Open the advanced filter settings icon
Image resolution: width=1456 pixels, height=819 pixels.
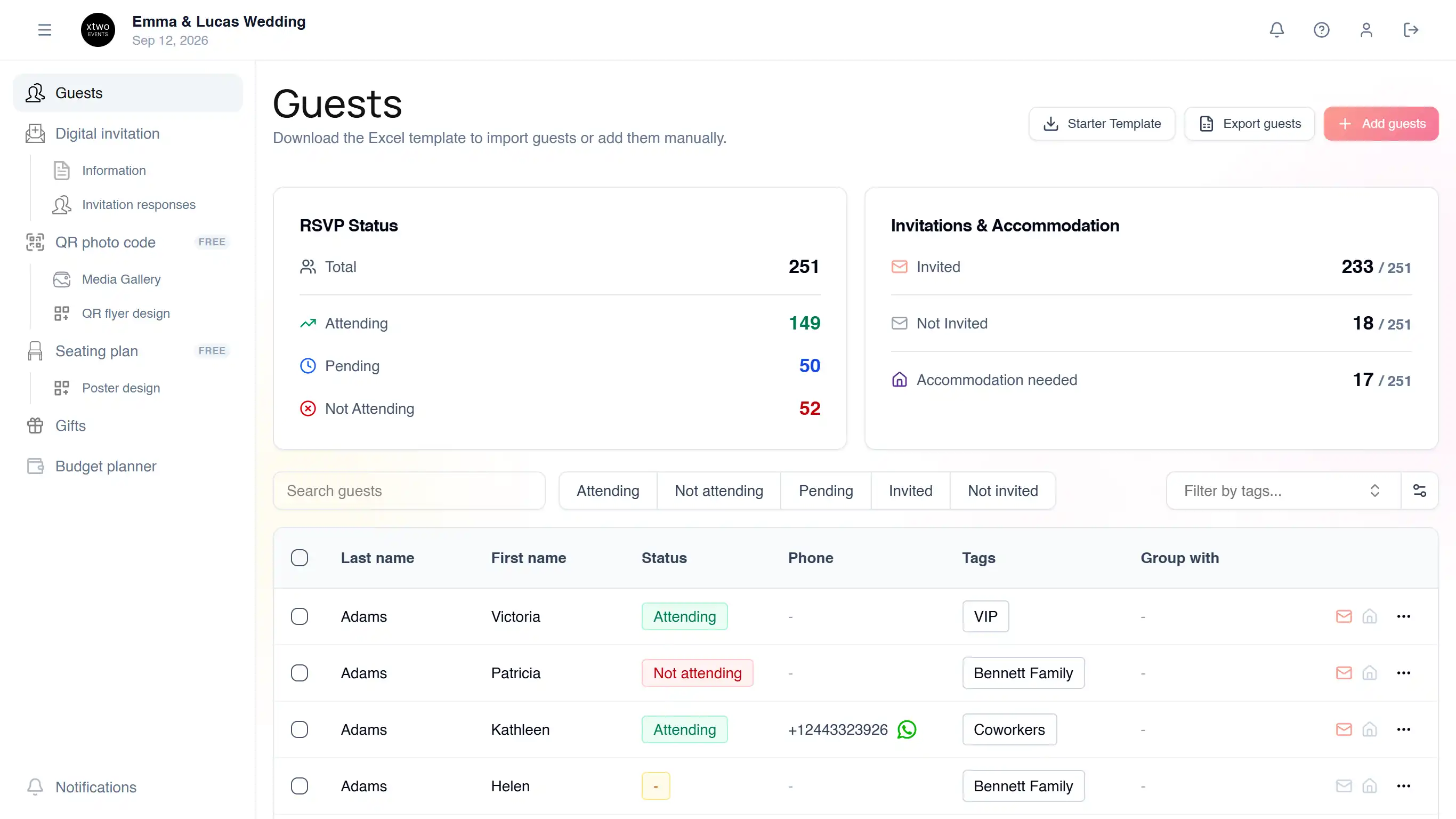tap(1419, 491)
